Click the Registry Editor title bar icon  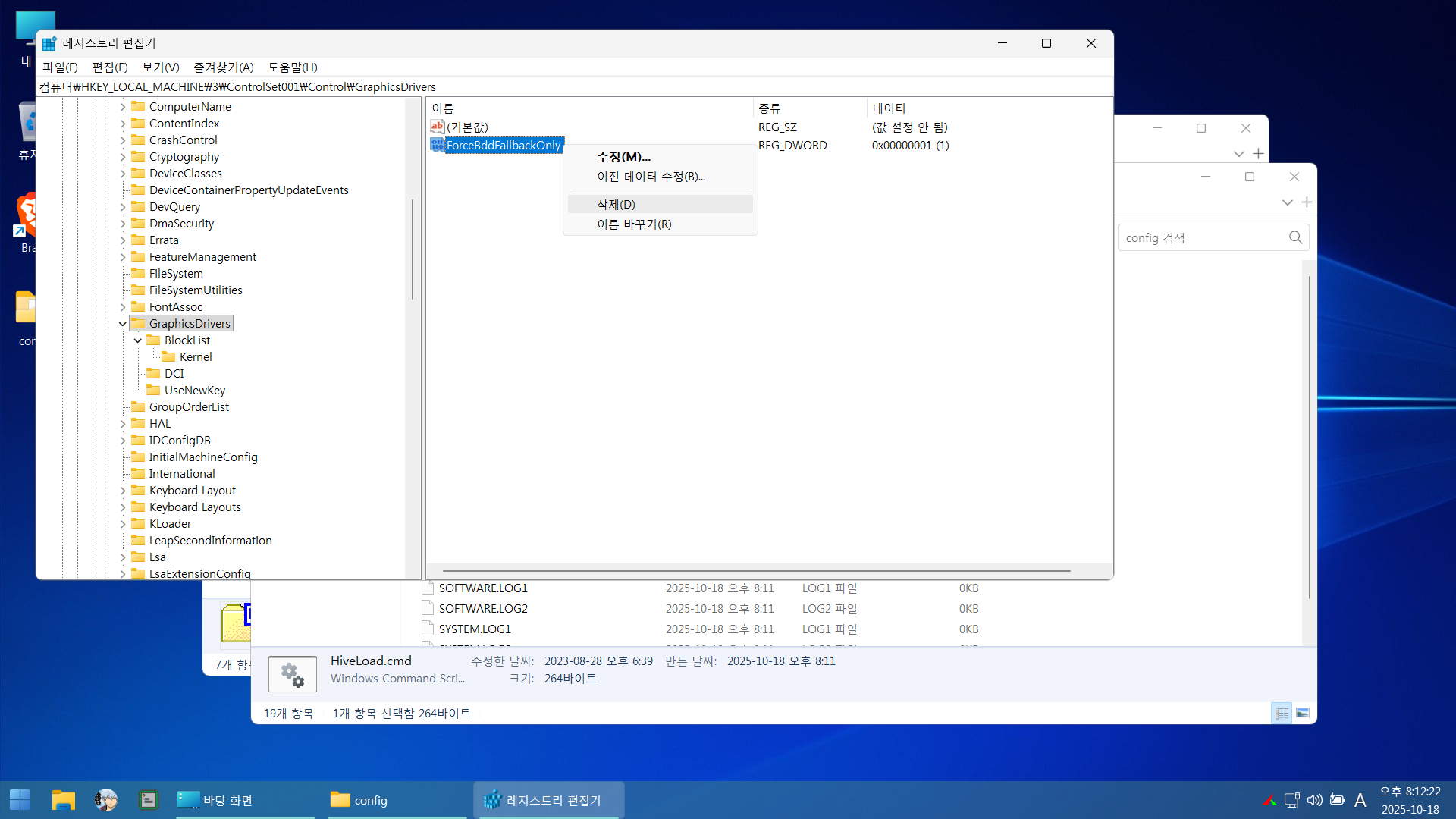(x=49, y=43)
